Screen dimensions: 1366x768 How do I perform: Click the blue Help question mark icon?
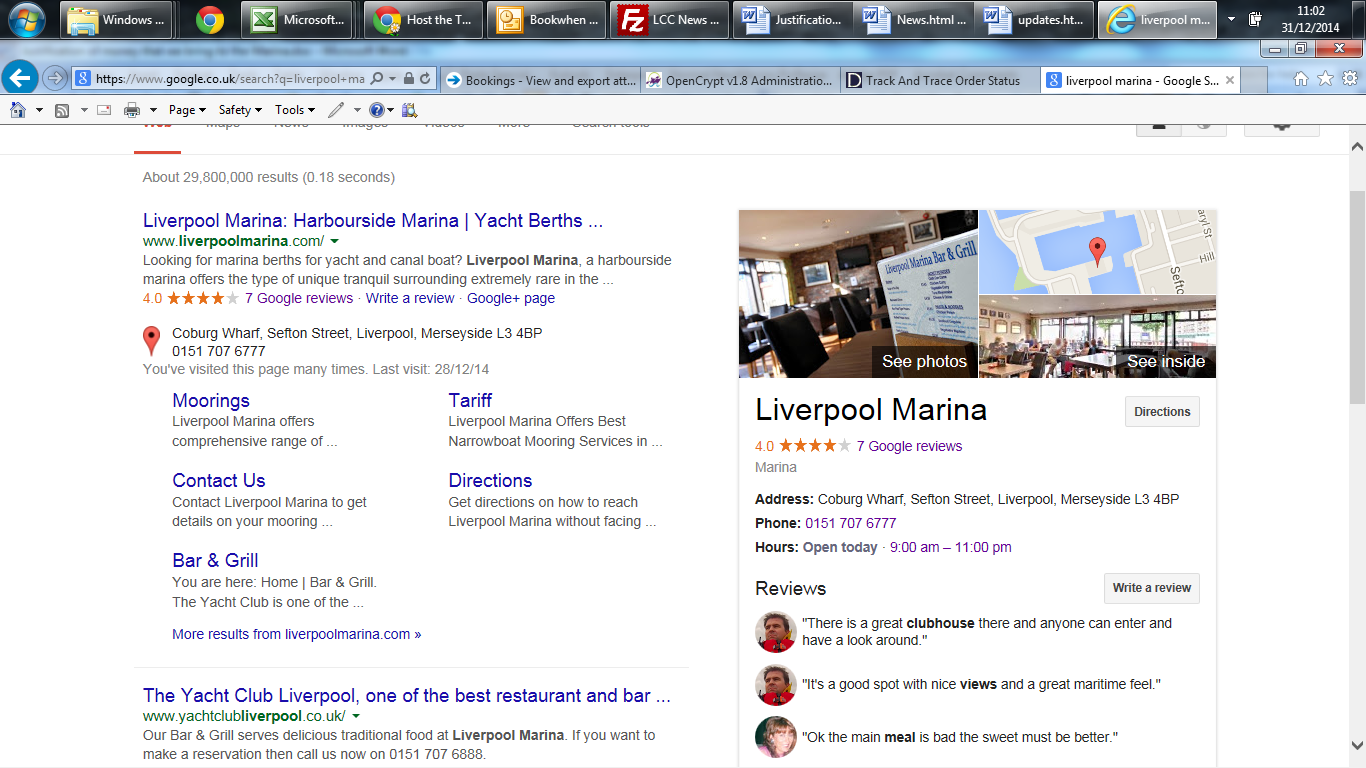[x=376, y=110]
